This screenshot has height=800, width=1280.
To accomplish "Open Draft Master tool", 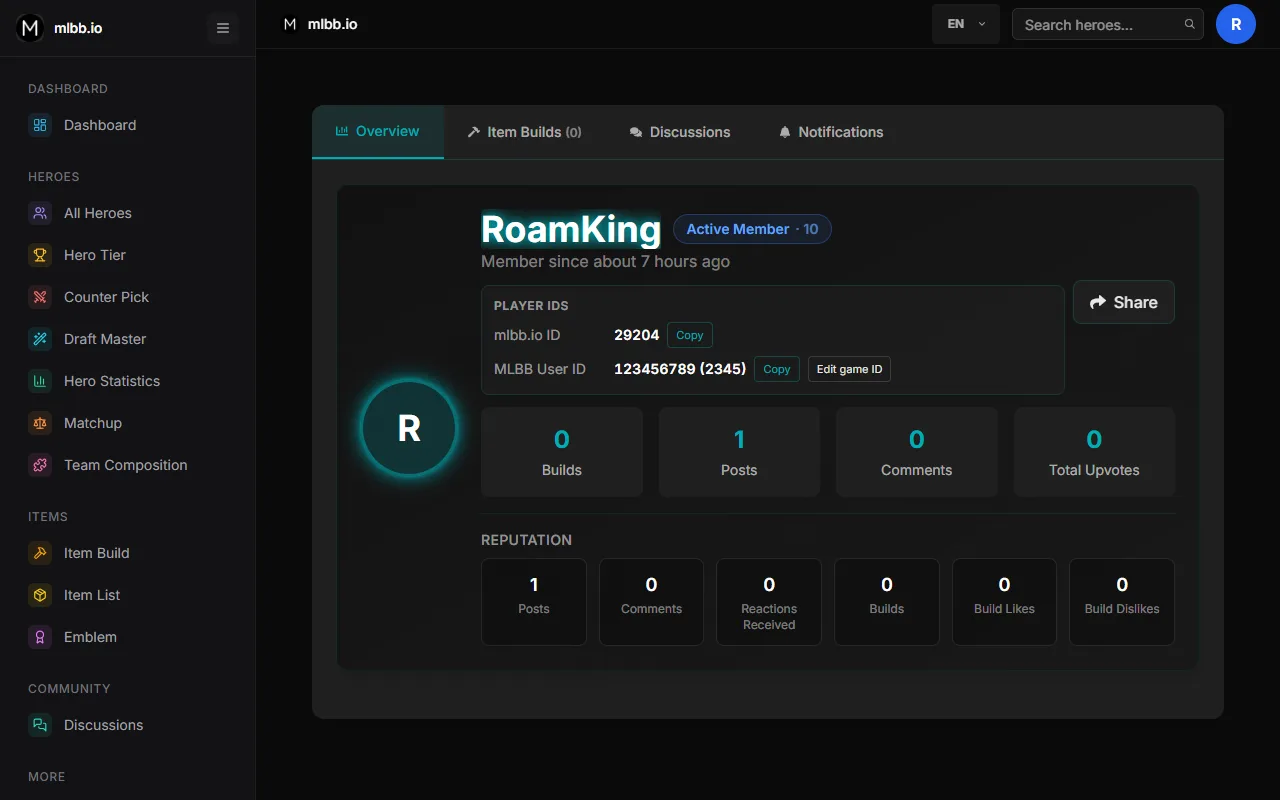I will tap(128, 339).
